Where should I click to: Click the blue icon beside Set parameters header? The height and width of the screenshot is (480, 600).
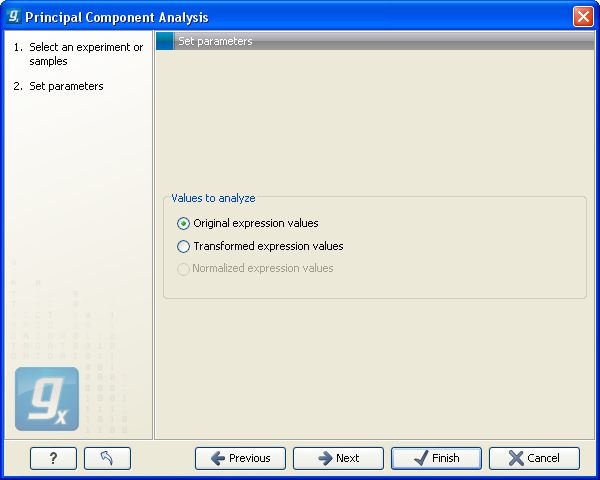(165, 42)
